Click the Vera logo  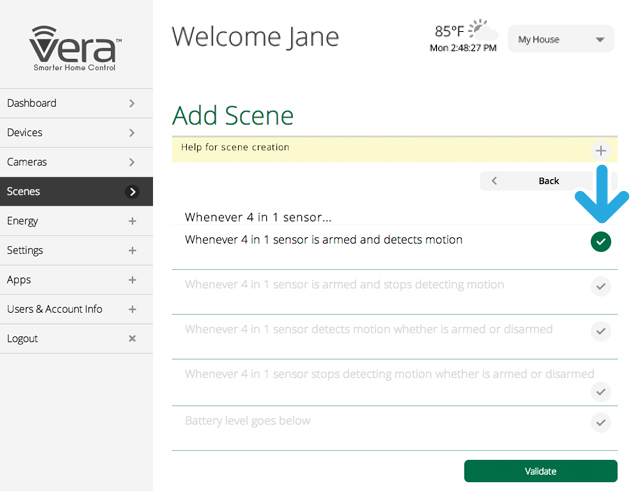pyautogui.click(x=76, y=46)
